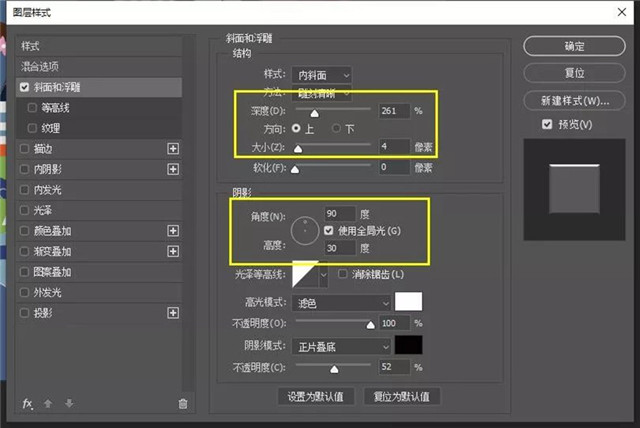The width and height of the screenshot is (640, 428).
Task: Click the plus icon next to 描边
Action: [x=173, y=148]
